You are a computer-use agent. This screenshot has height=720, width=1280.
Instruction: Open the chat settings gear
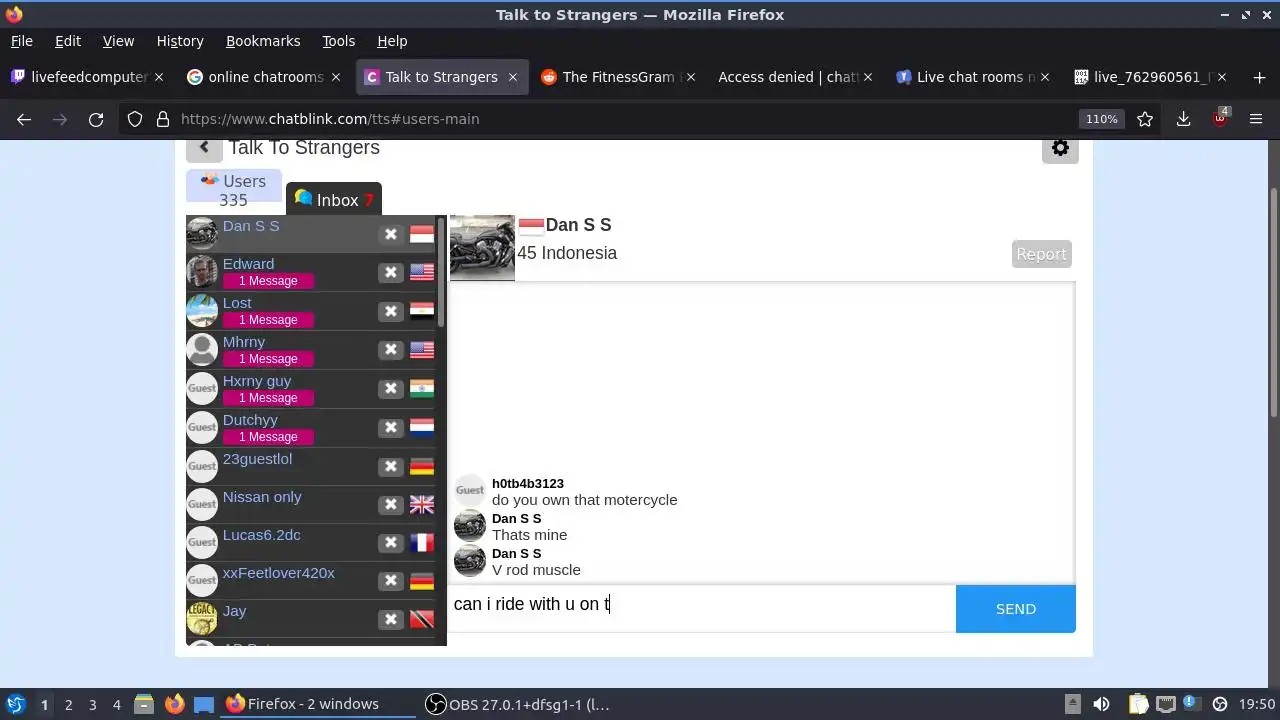(x=1060, y=148)
